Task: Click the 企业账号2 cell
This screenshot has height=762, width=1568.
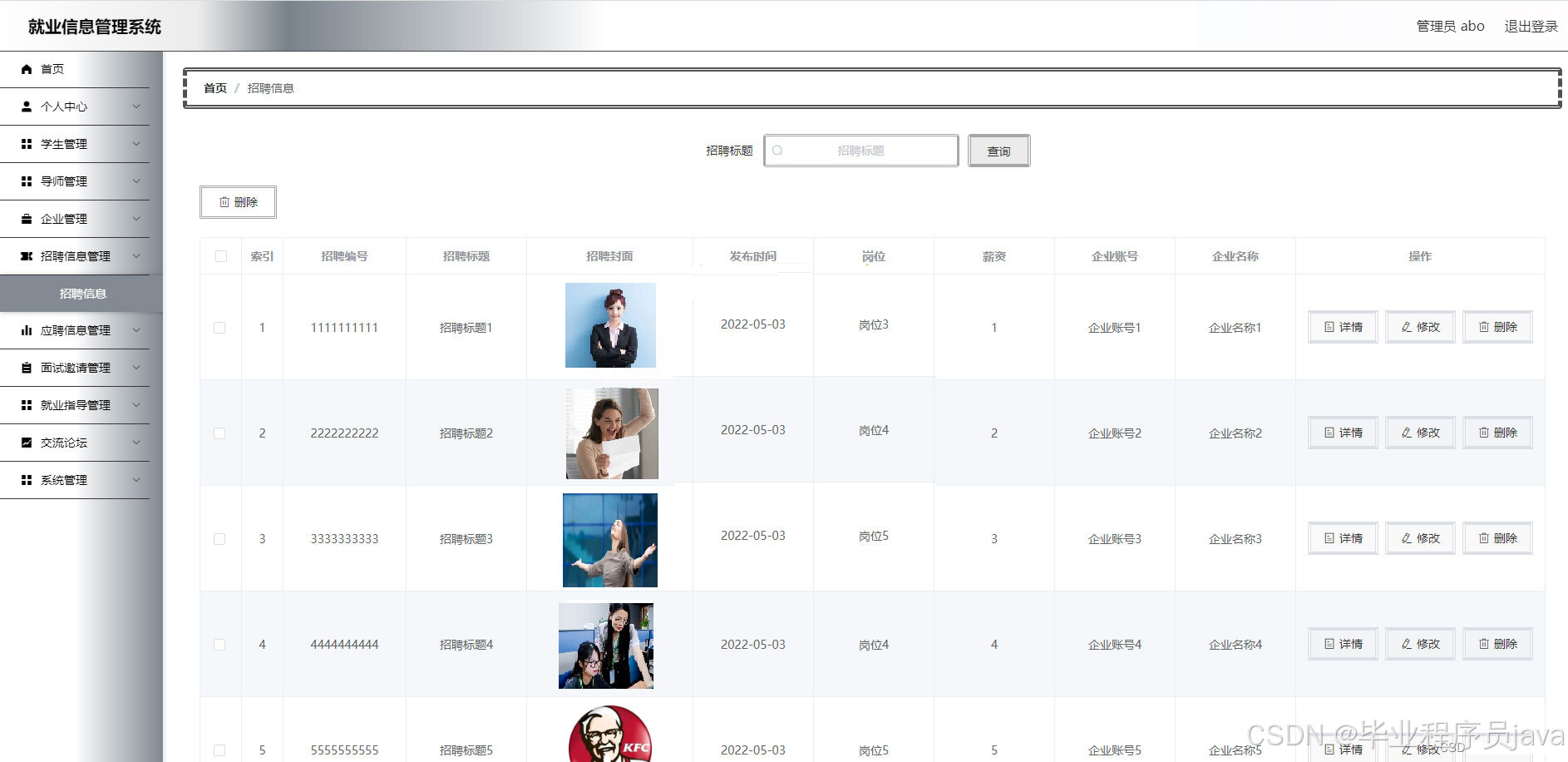Action: [1114, 433]
